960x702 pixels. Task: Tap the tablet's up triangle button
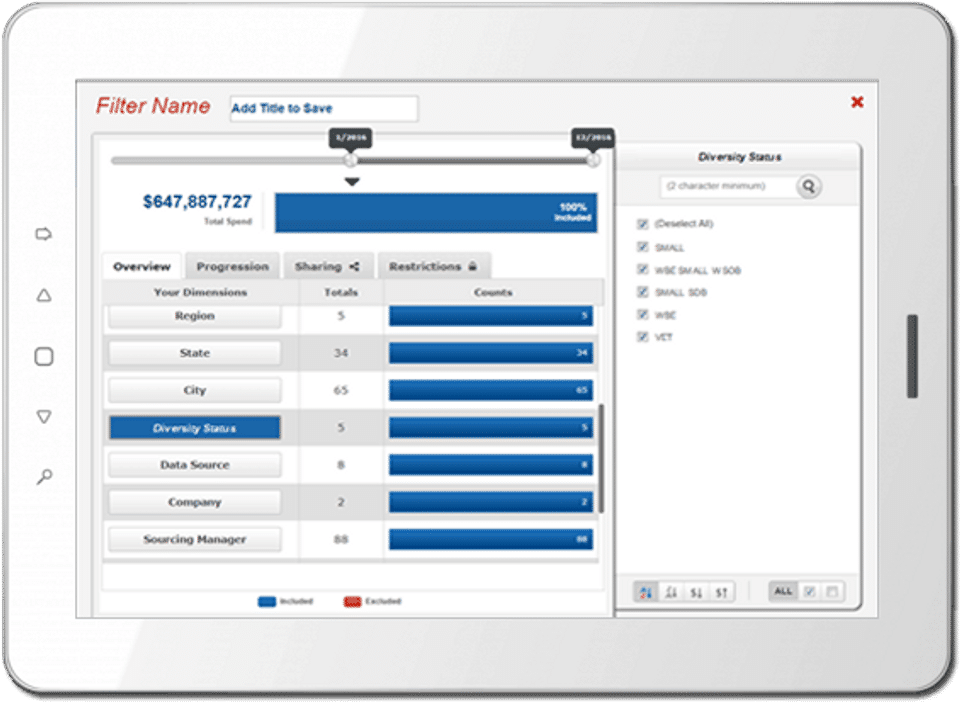44,296
